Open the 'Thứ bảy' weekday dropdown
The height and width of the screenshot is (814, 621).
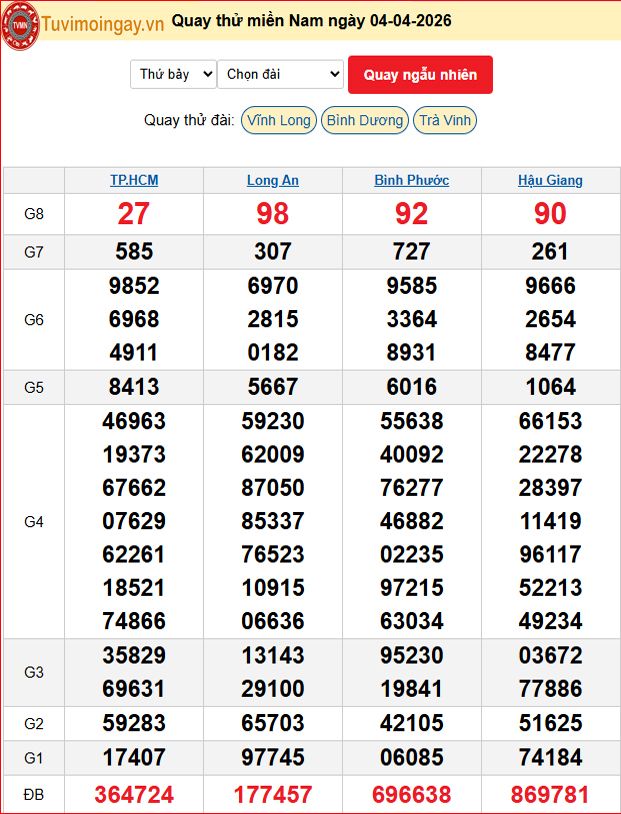[173, 74]
